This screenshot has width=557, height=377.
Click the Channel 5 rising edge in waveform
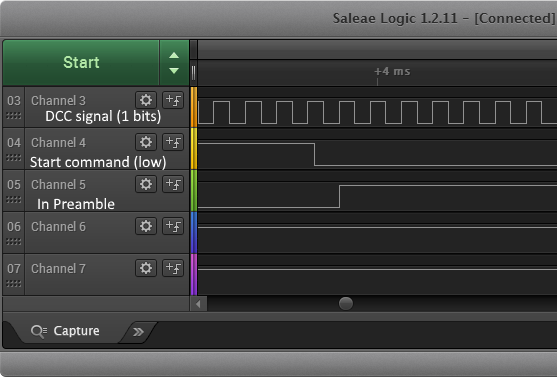339,196
